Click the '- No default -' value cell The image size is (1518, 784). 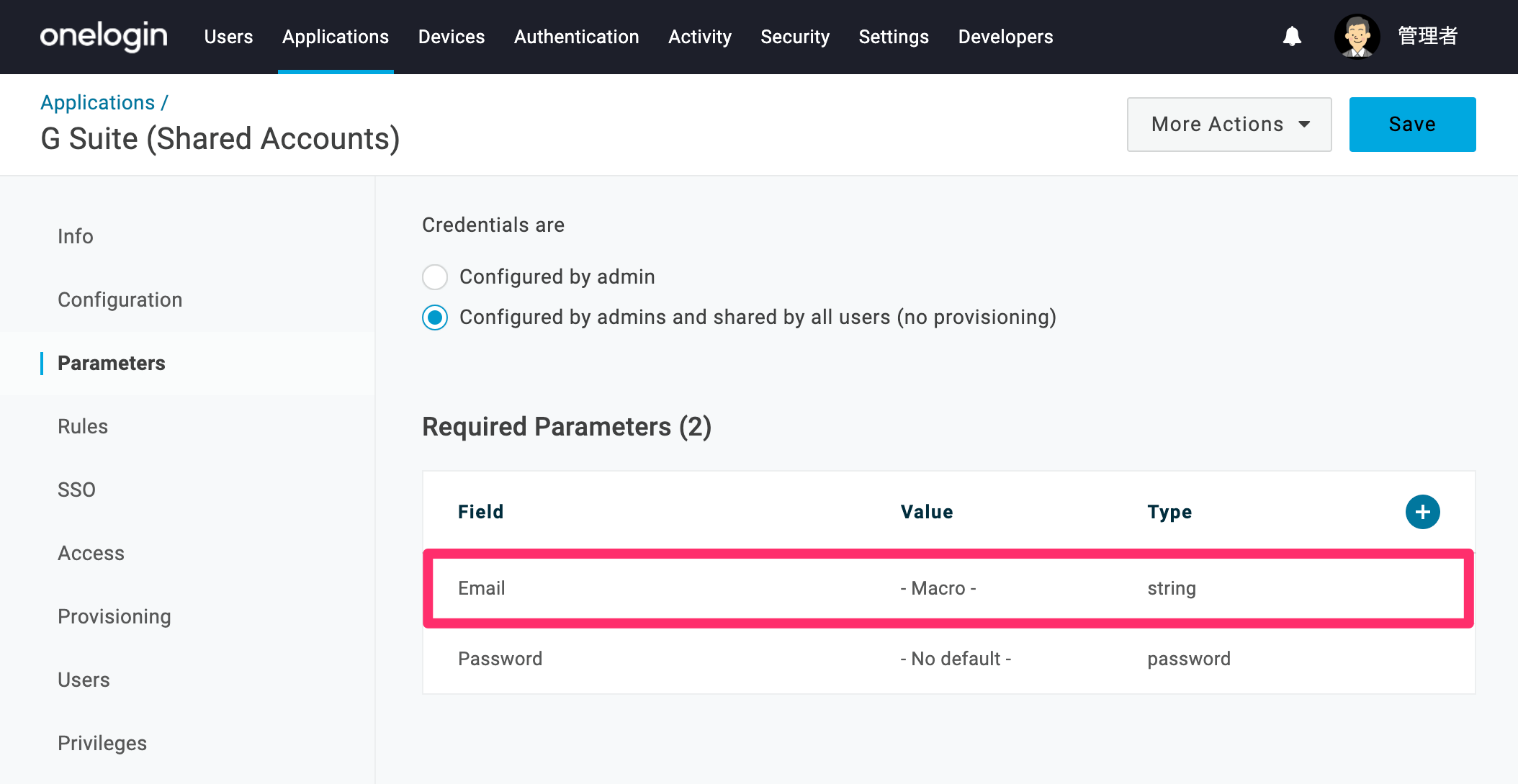pyautogui.click(x=956, y=659)
